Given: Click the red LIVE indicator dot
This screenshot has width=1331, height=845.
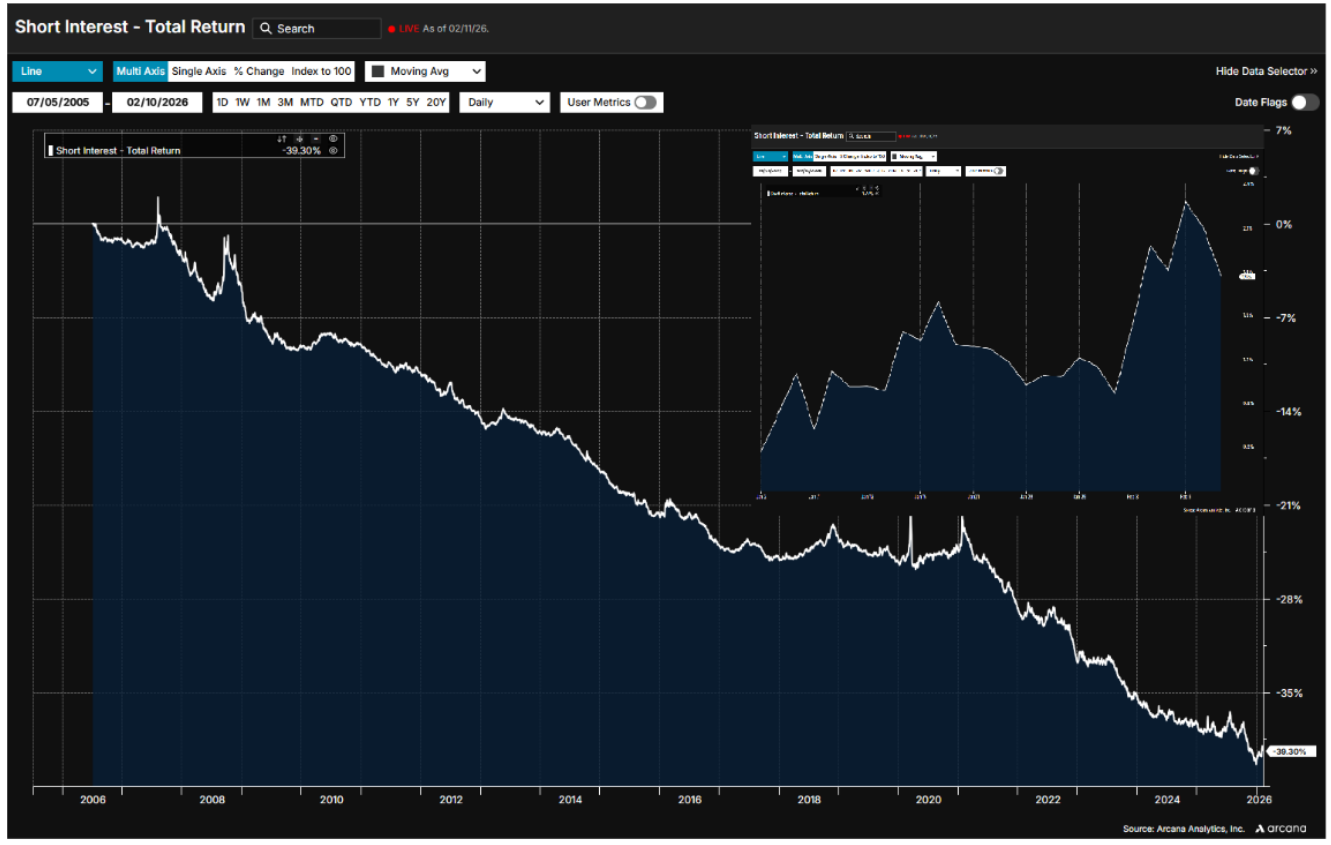Looking at the screenshot, I should pyautogui.click(x=392, y=29).
